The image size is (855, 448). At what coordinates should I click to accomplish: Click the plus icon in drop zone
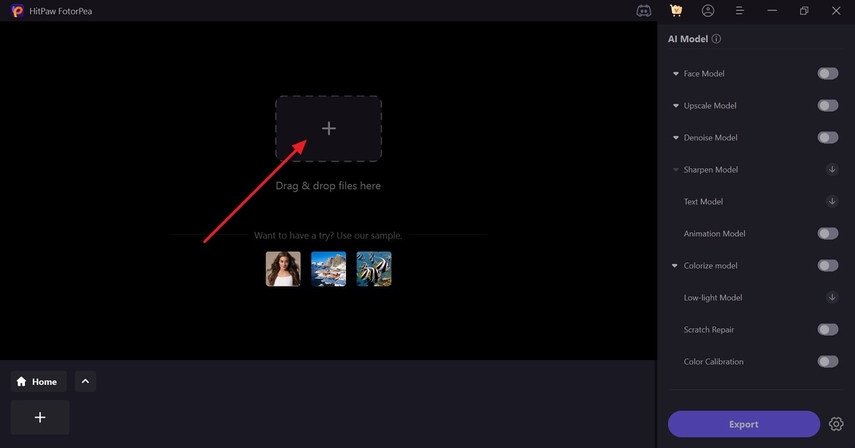328,128
